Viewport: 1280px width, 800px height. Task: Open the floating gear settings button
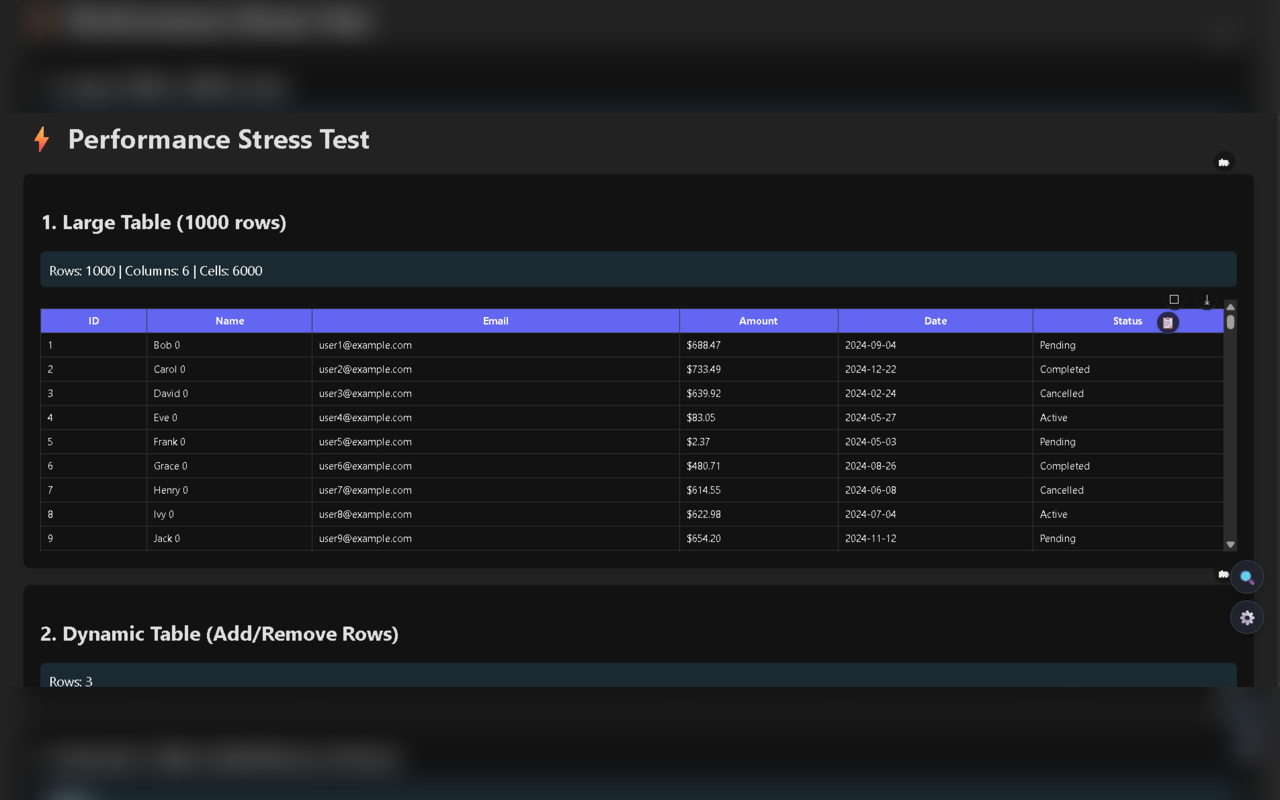pos(1247,618)
